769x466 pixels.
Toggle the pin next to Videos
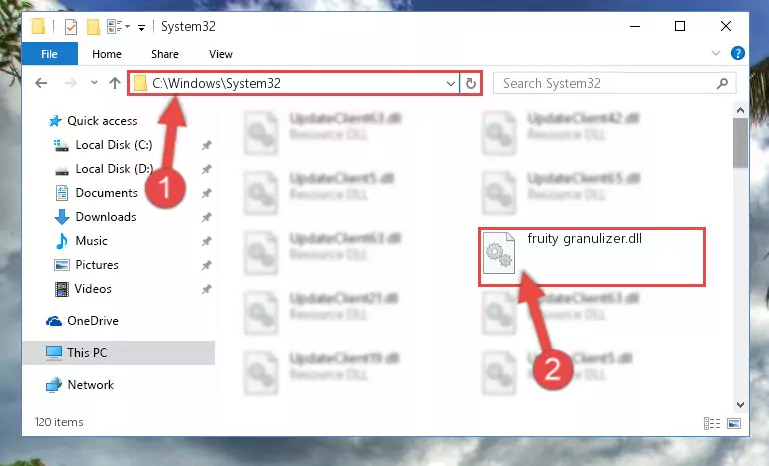tap(206, 289)
